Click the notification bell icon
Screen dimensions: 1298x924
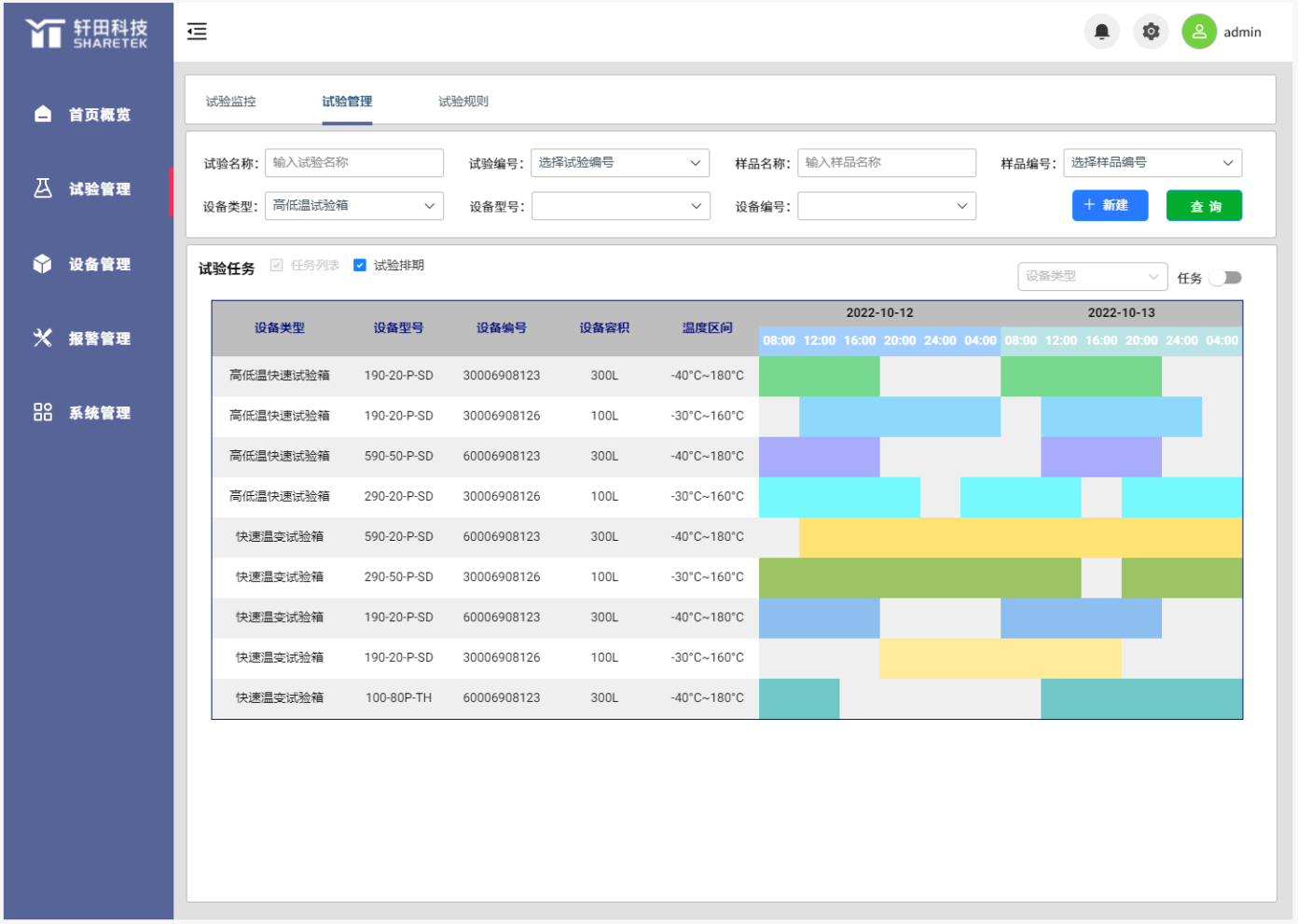pyautogui.click(x=1101, y=32)
